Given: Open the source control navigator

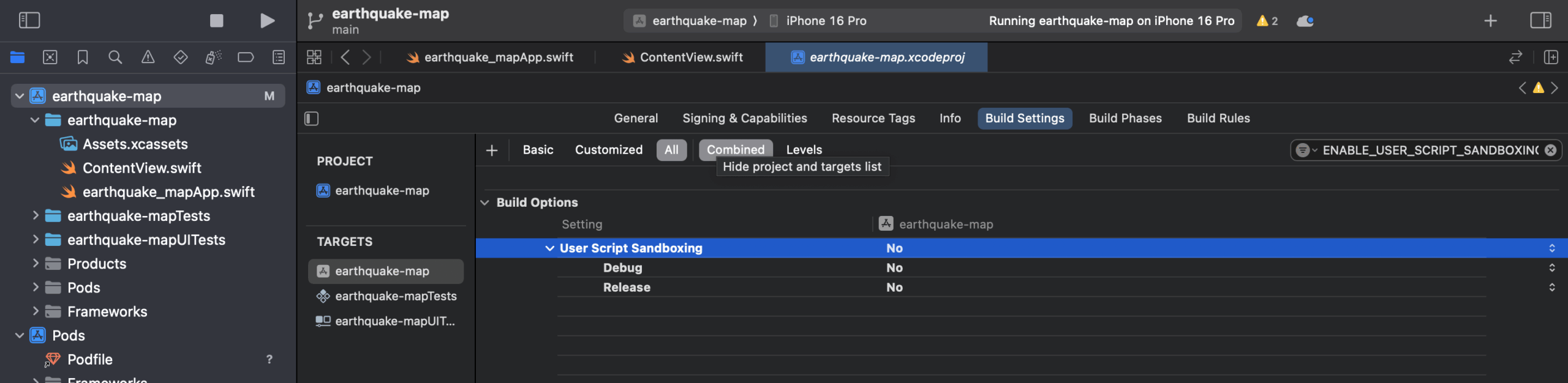Looking at the screenshot, I should 50,57.
